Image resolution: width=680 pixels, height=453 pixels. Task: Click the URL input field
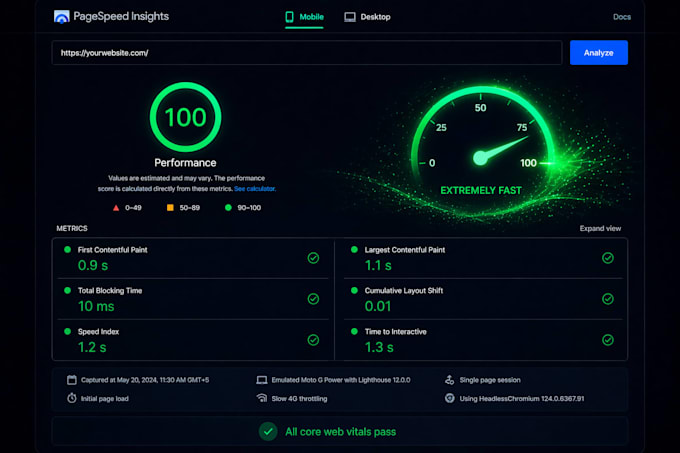pos(307,53)
